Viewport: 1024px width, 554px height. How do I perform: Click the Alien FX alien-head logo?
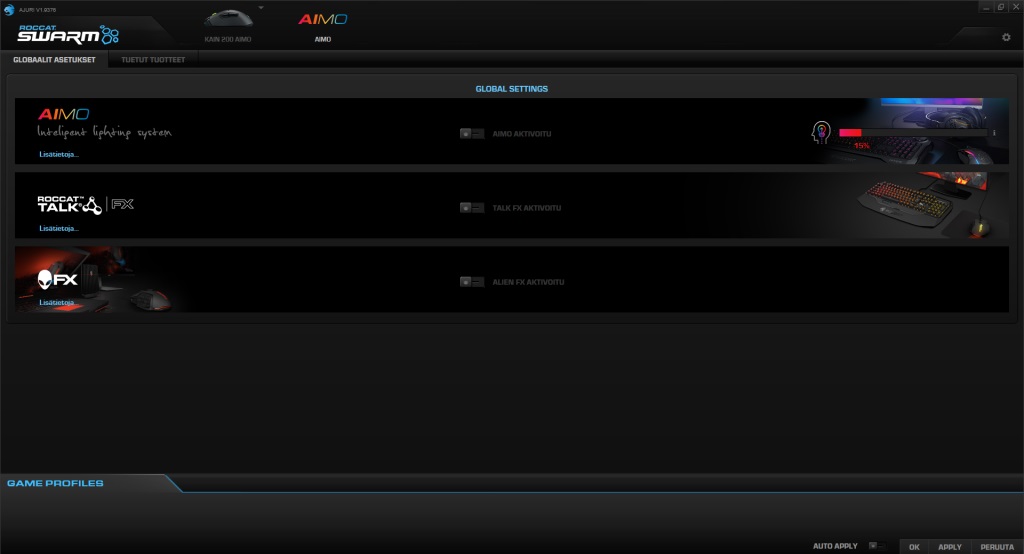coord(57,280)
